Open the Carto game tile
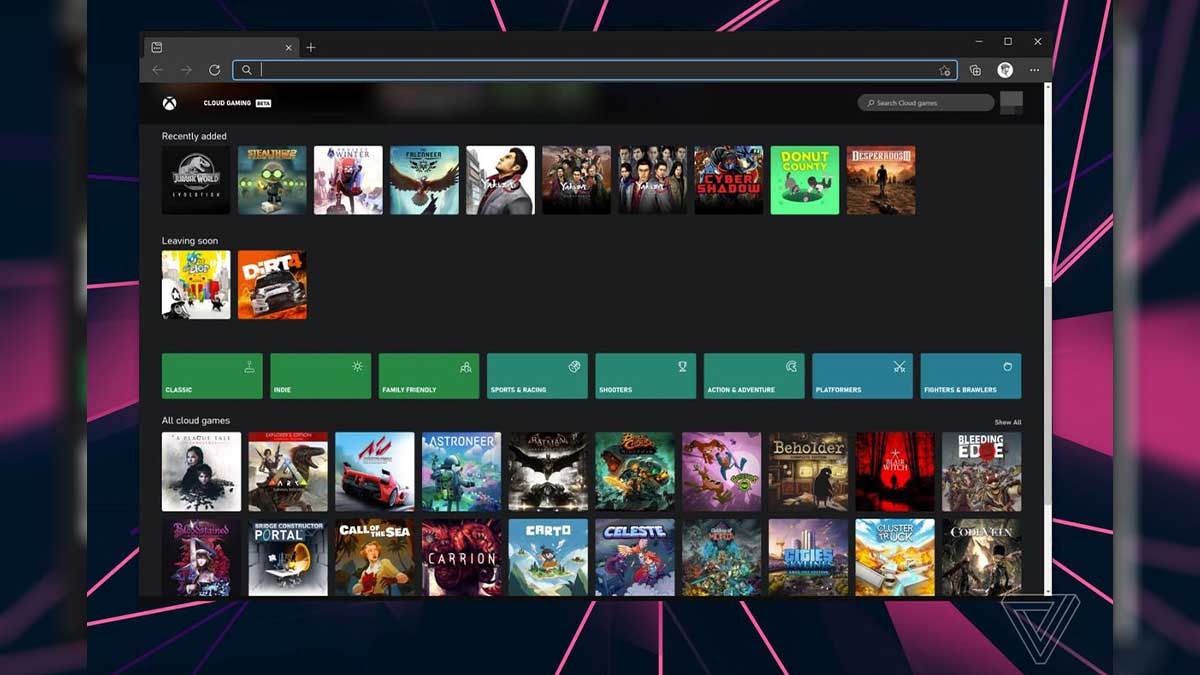Screen dimensions: 1200x675 click(x=548, y=558)
